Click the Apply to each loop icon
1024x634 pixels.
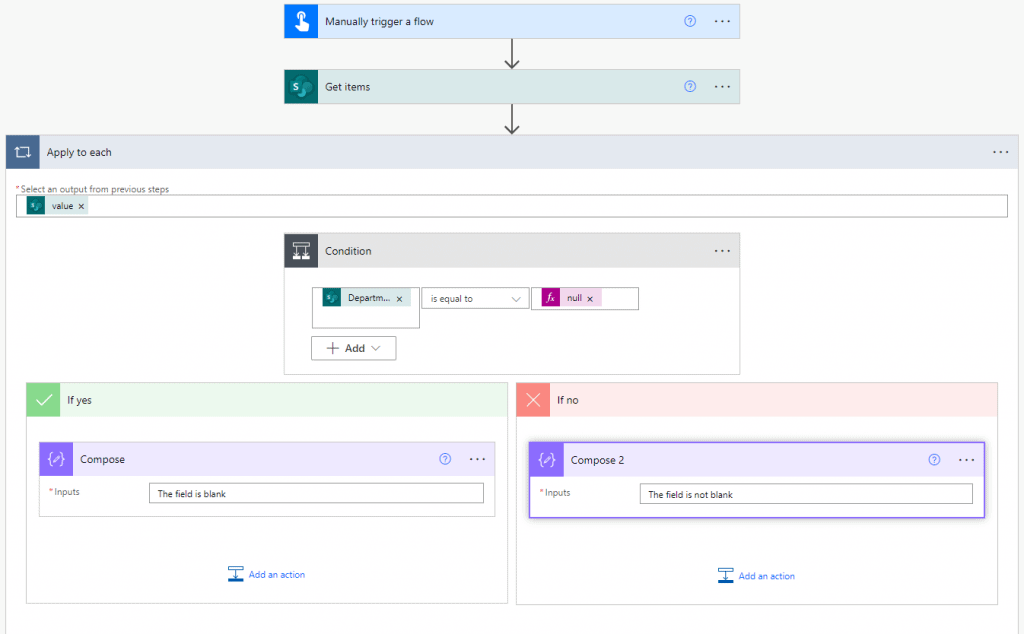tap(23, 152)
